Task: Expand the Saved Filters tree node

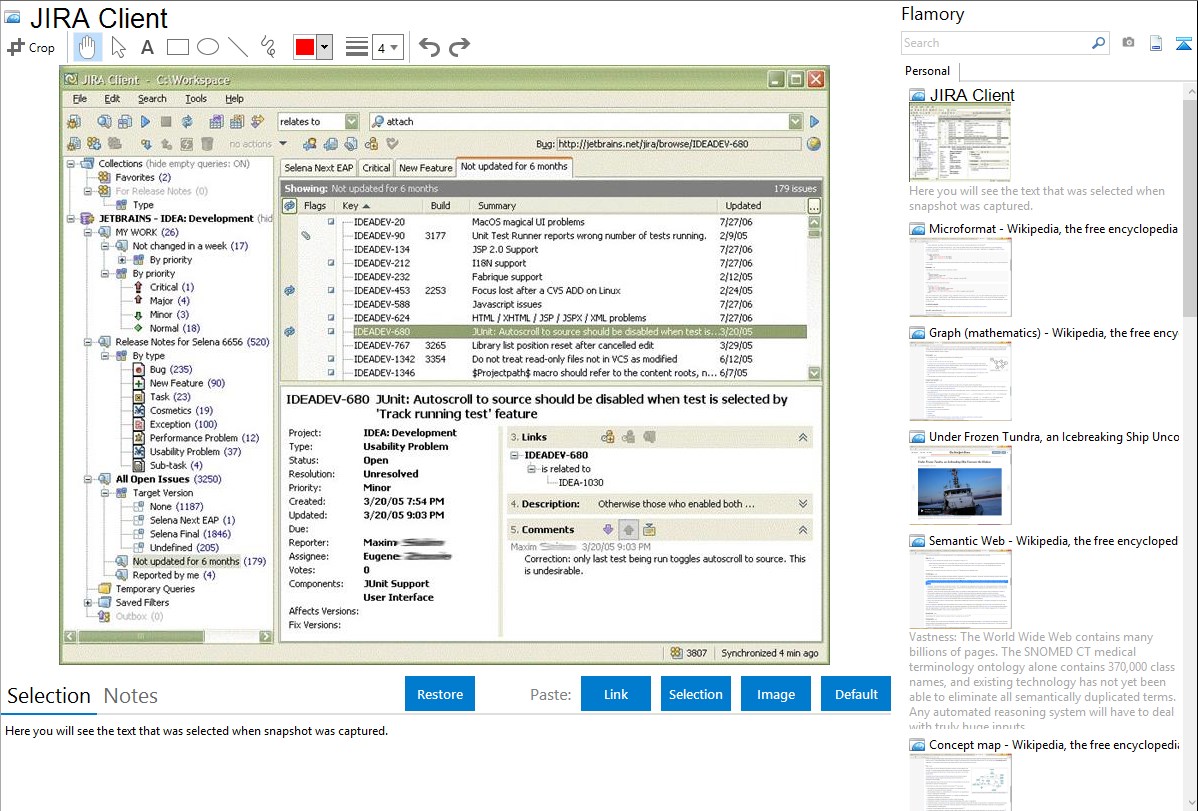Action: (88, 602)
